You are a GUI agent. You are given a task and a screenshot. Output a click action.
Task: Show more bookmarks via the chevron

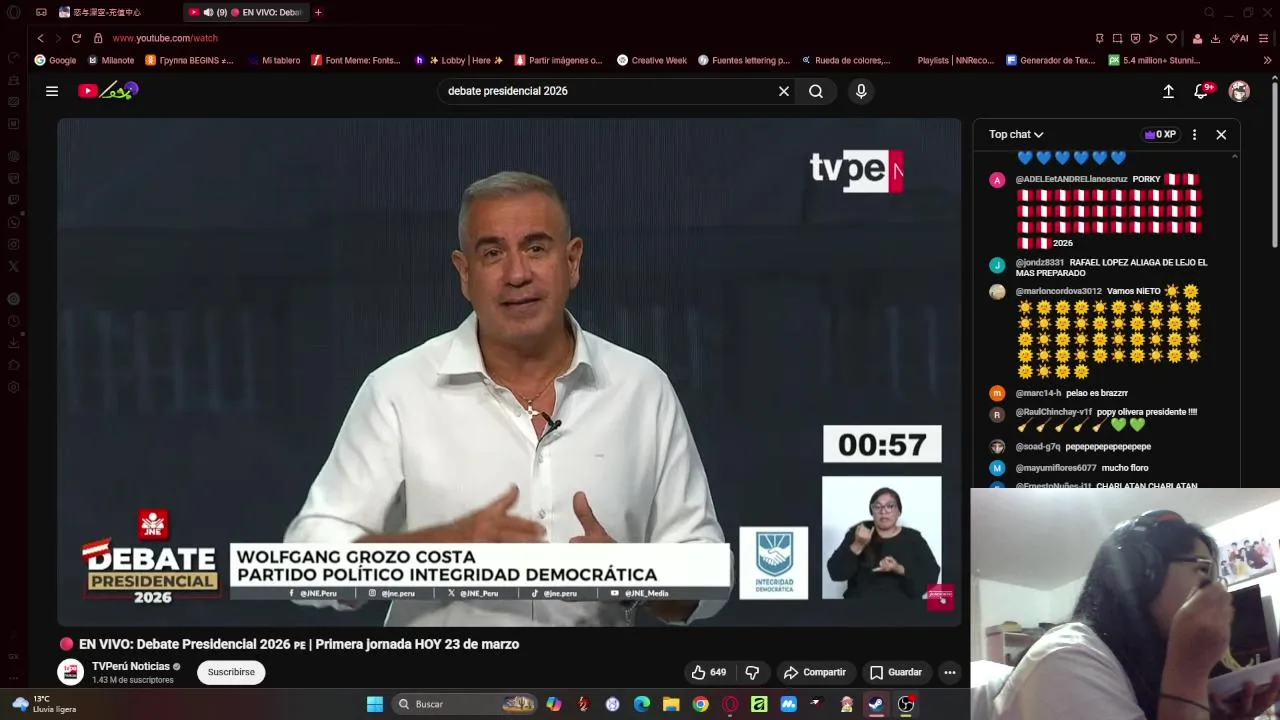tap(1268, 60)
